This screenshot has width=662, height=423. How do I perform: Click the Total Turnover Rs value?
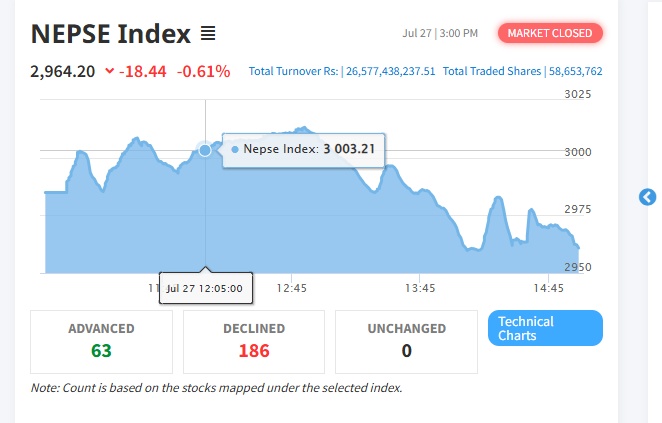point(391,71)
